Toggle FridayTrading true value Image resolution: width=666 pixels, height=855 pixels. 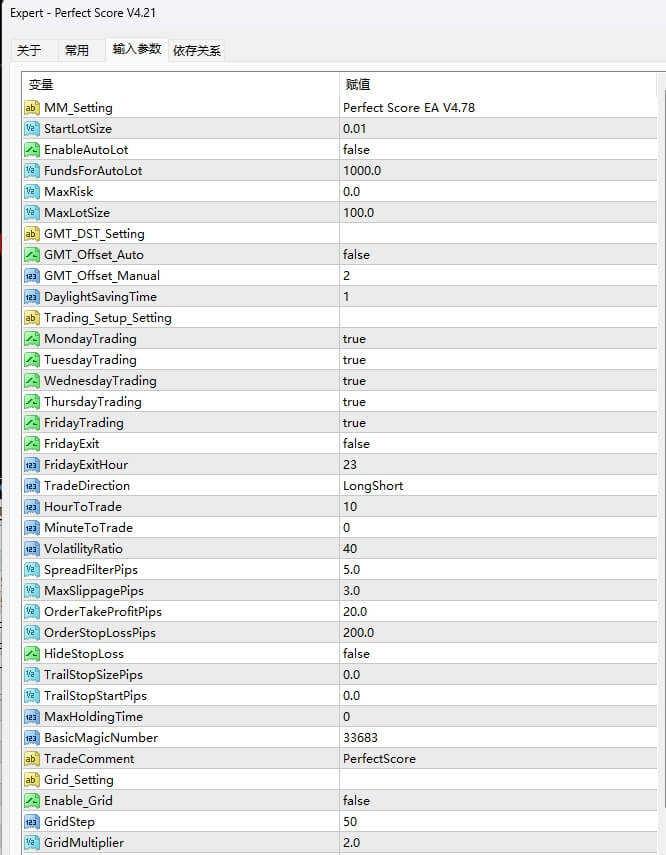(355, 423)
